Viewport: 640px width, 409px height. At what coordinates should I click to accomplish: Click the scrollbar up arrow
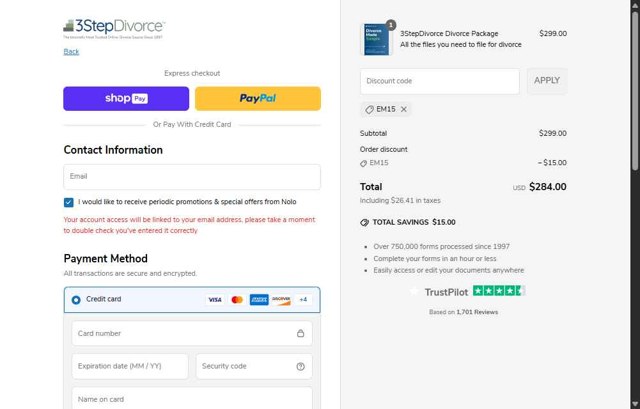click(635, 4)
